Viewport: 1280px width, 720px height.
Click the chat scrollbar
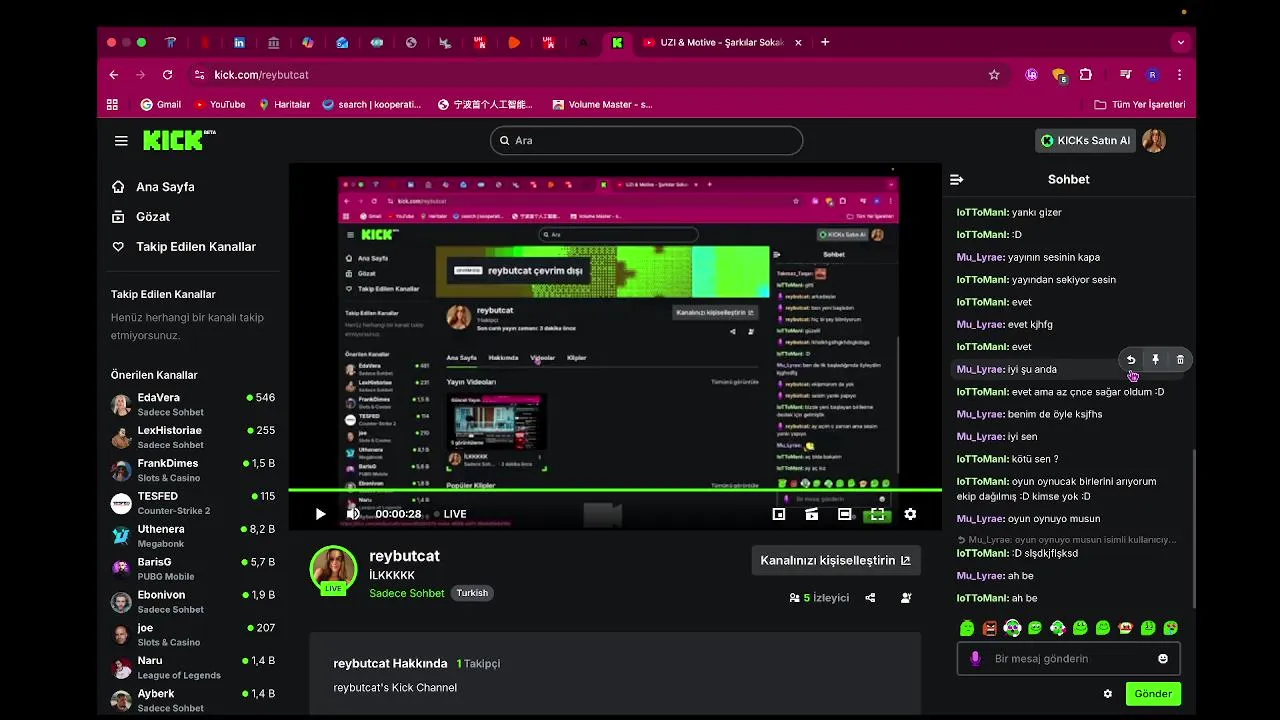tap(1193, 528)
